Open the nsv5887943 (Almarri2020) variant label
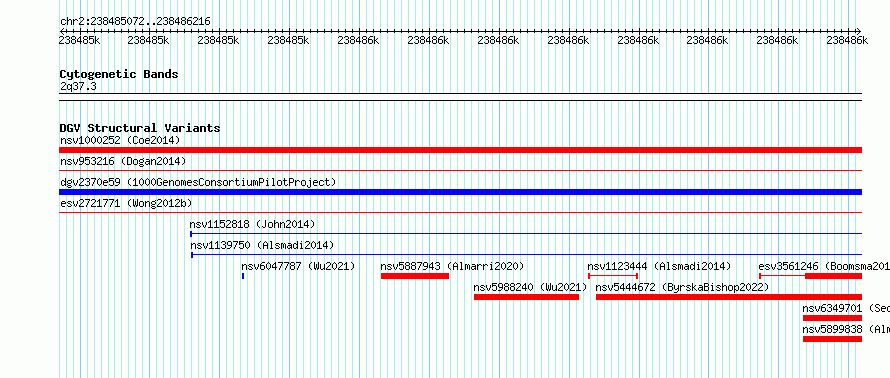The width and height of the screenshot is (890, 378). [452, 266]
